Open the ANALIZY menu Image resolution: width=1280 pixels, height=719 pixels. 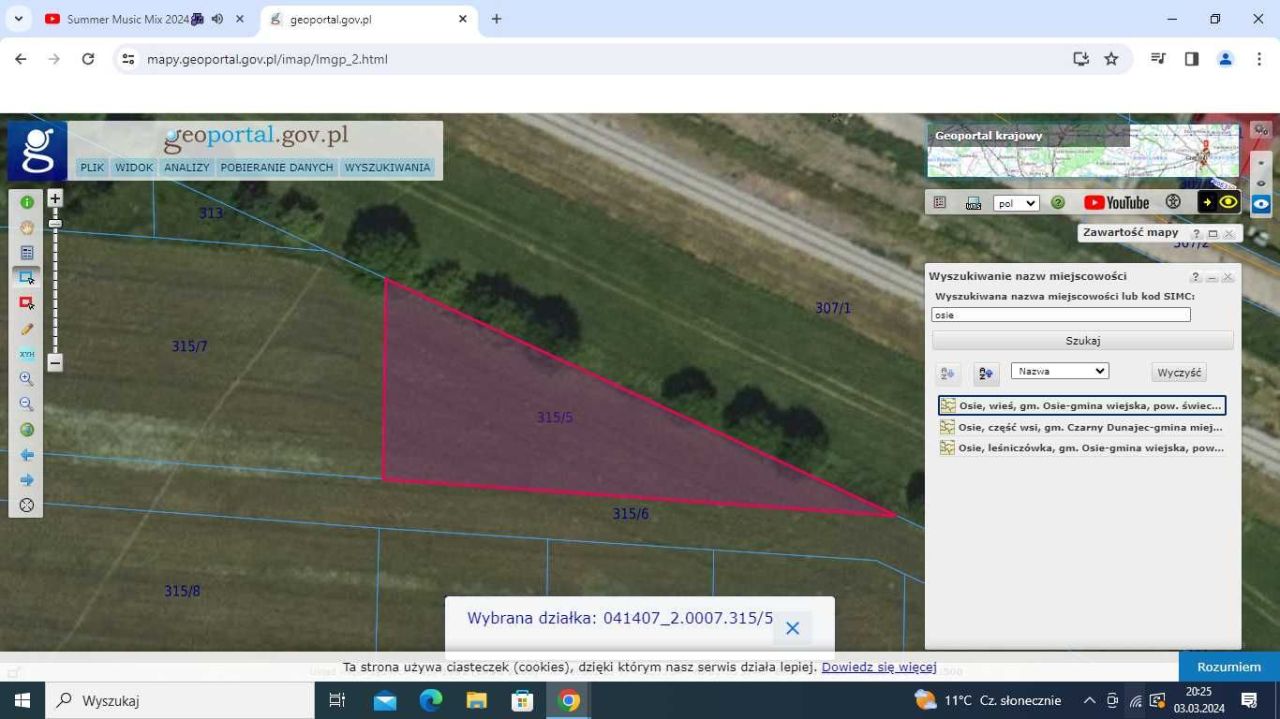point(187,168)
